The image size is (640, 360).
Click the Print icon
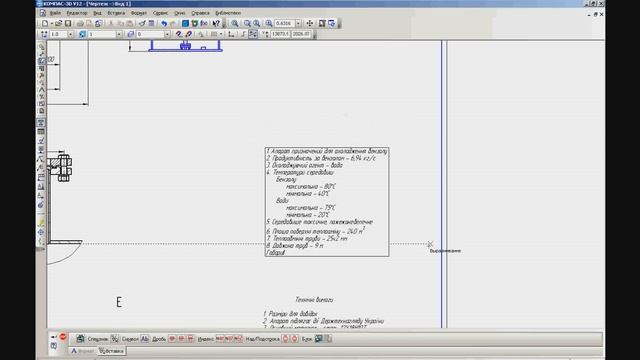tap(80, 24)
